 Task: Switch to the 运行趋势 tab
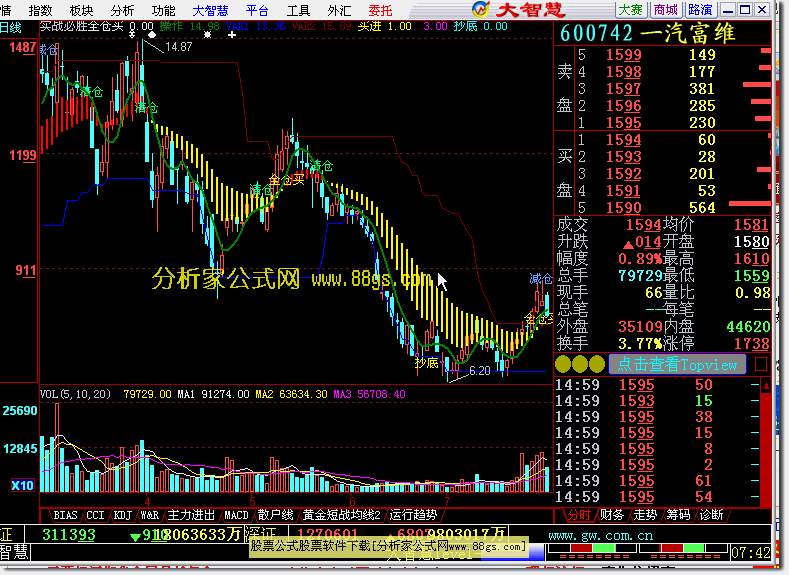click(x=413, y=515)
